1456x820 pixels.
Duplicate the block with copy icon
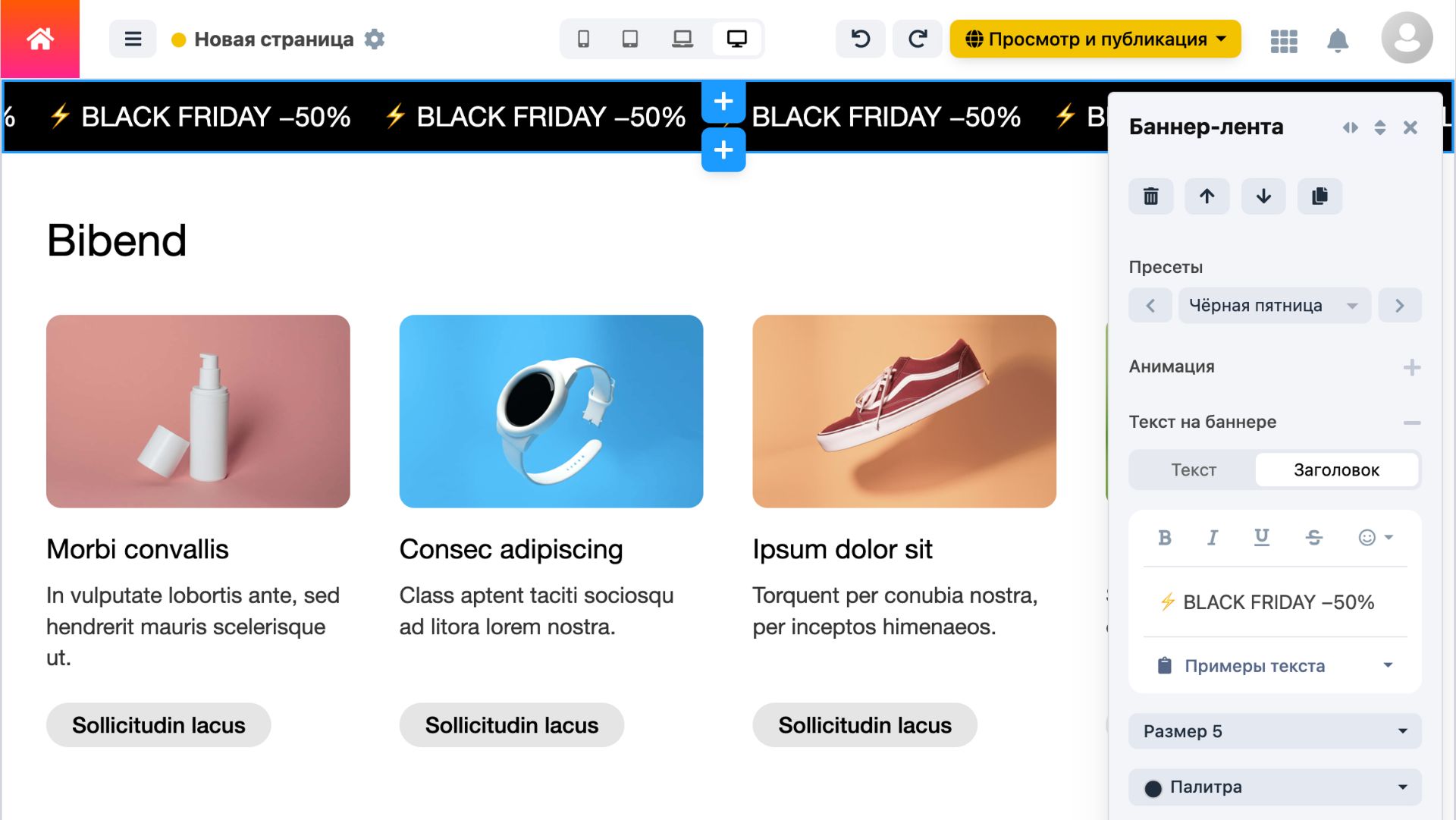pyautogui.click(x=1319, y=196)
